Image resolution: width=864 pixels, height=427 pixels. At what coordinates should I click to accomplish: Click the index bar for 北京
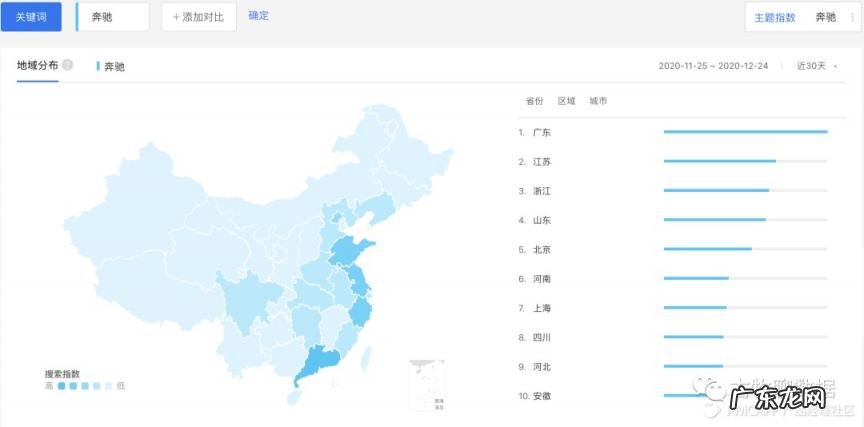pyautogui.click(x=746, y=248)
